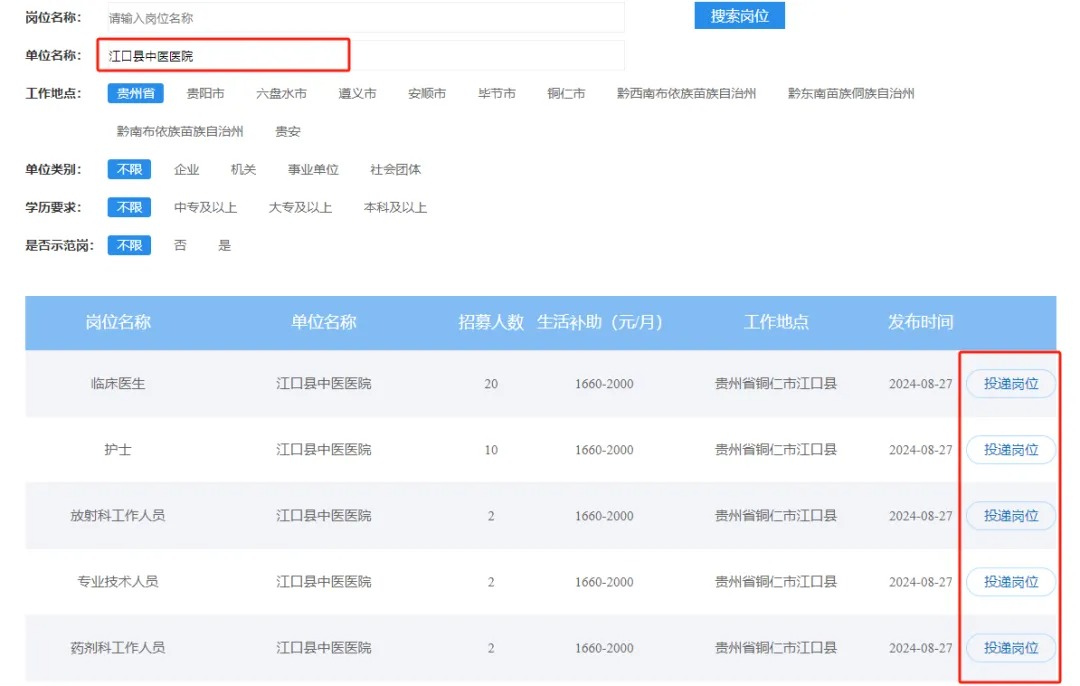
Task: Choose 大专及以上 education filter
Action: click(x=300, y=208)
